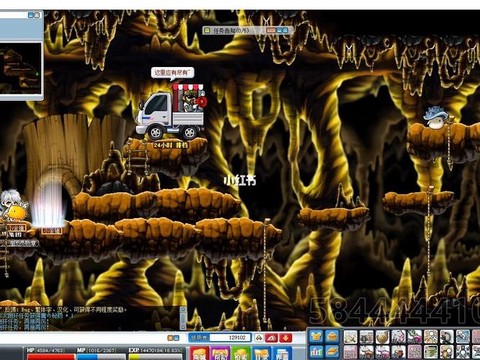Select the first skill slot in top row
Screen dimensions: 480x360
point(351,337)
